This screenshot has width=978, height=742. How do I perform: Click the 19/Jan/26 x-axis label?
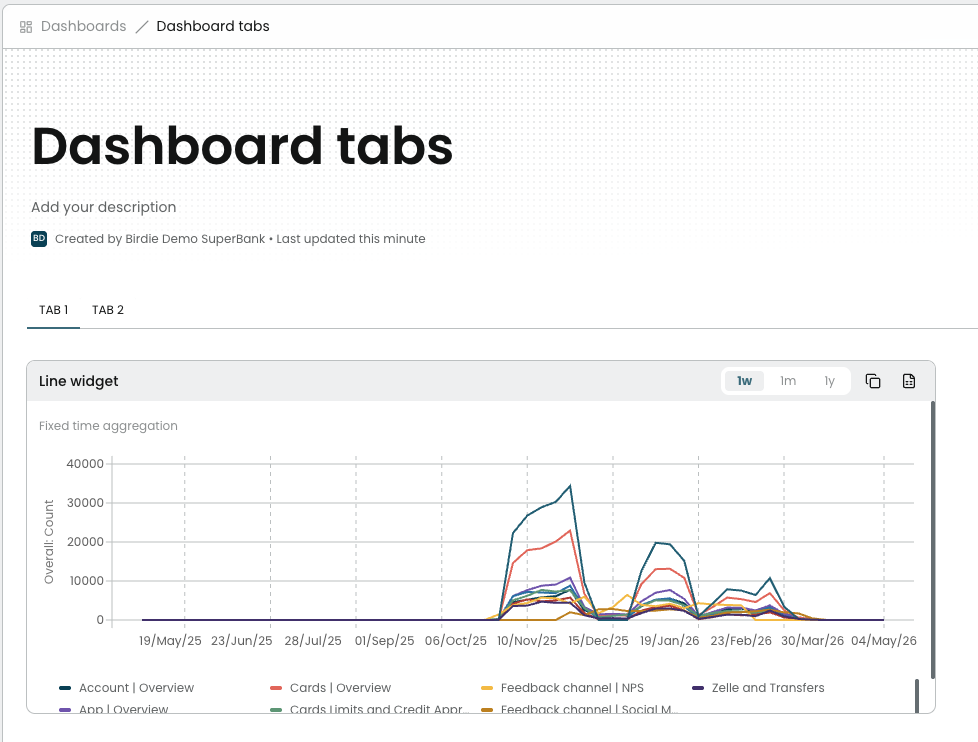(x=669, y=641)
